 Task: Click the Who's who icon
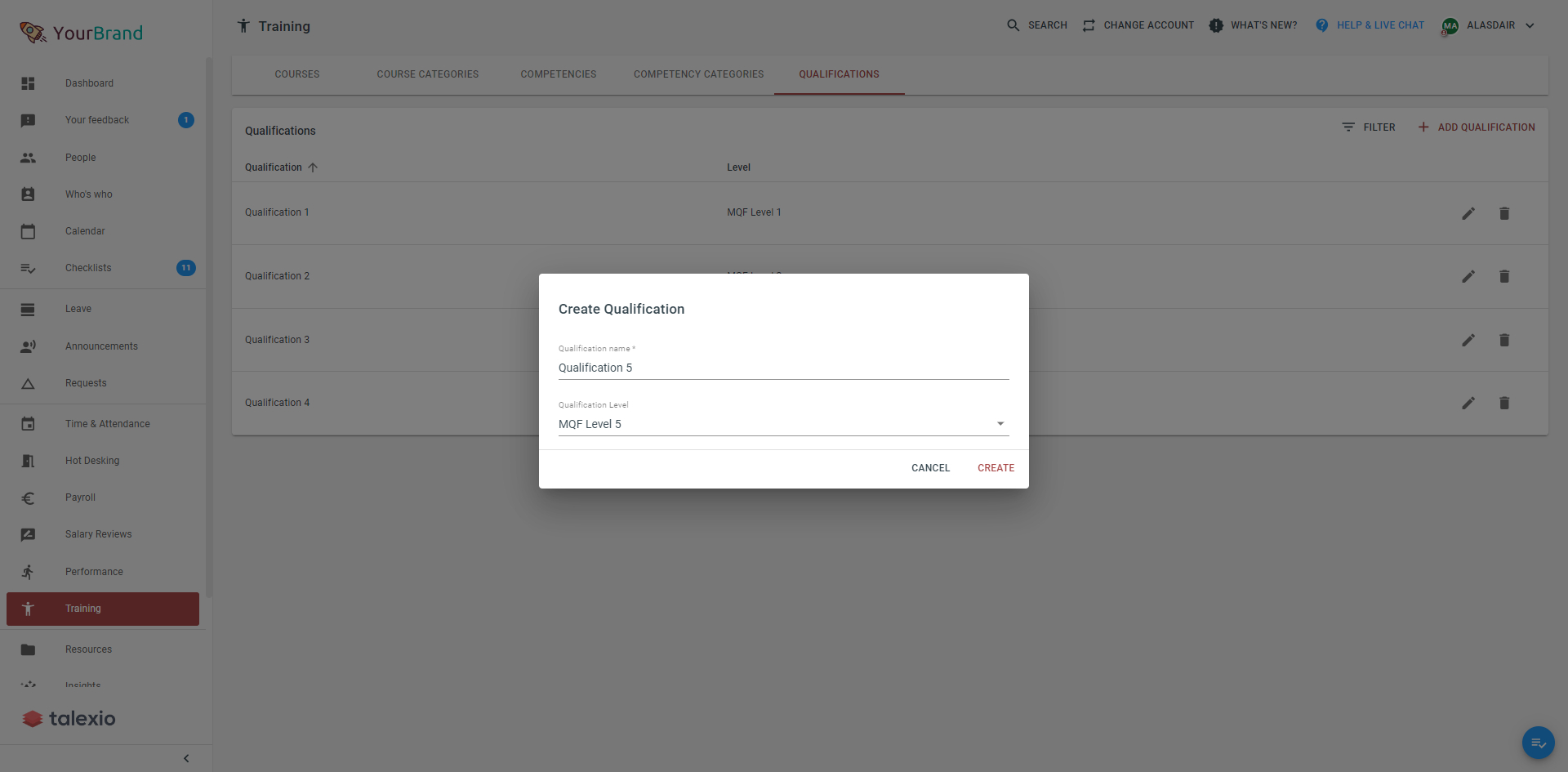click(28, 194)
